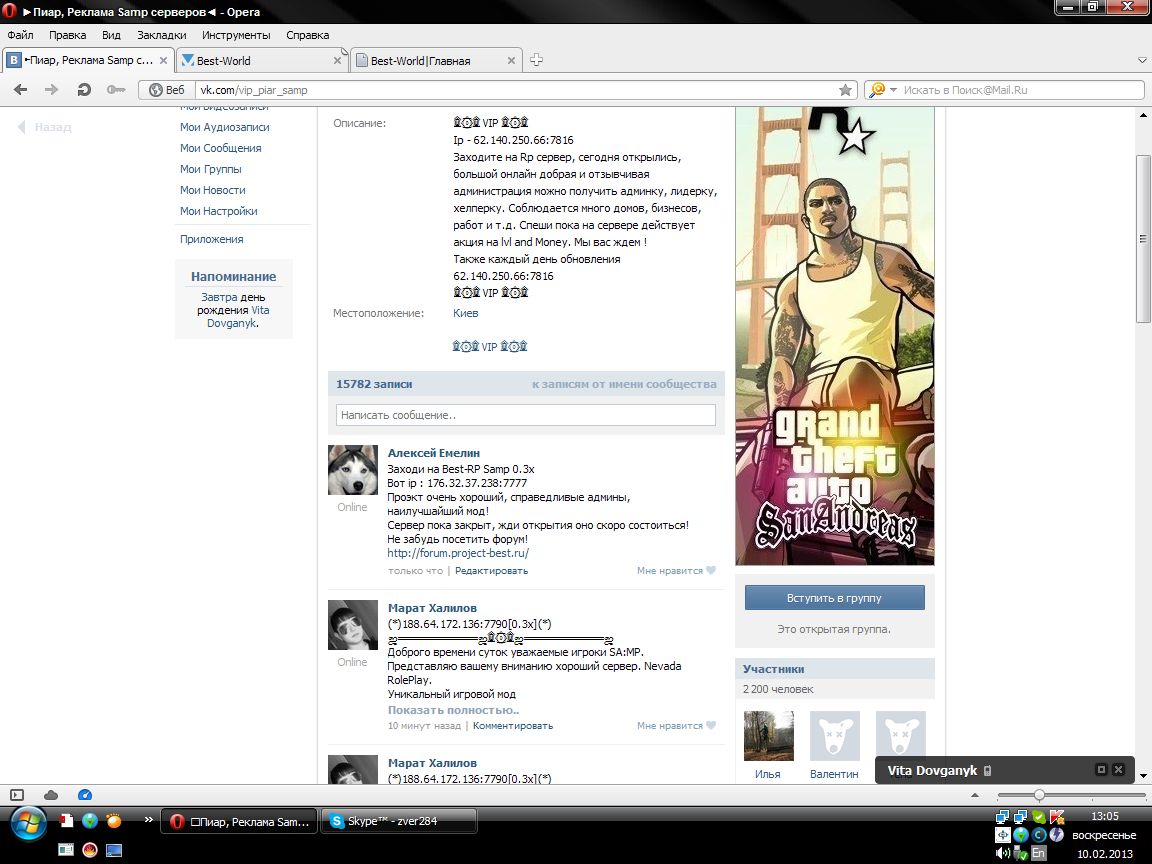1152x864 pixels.
Task: Click the Opera taskbar button
Action: click(x=239, y=821)
